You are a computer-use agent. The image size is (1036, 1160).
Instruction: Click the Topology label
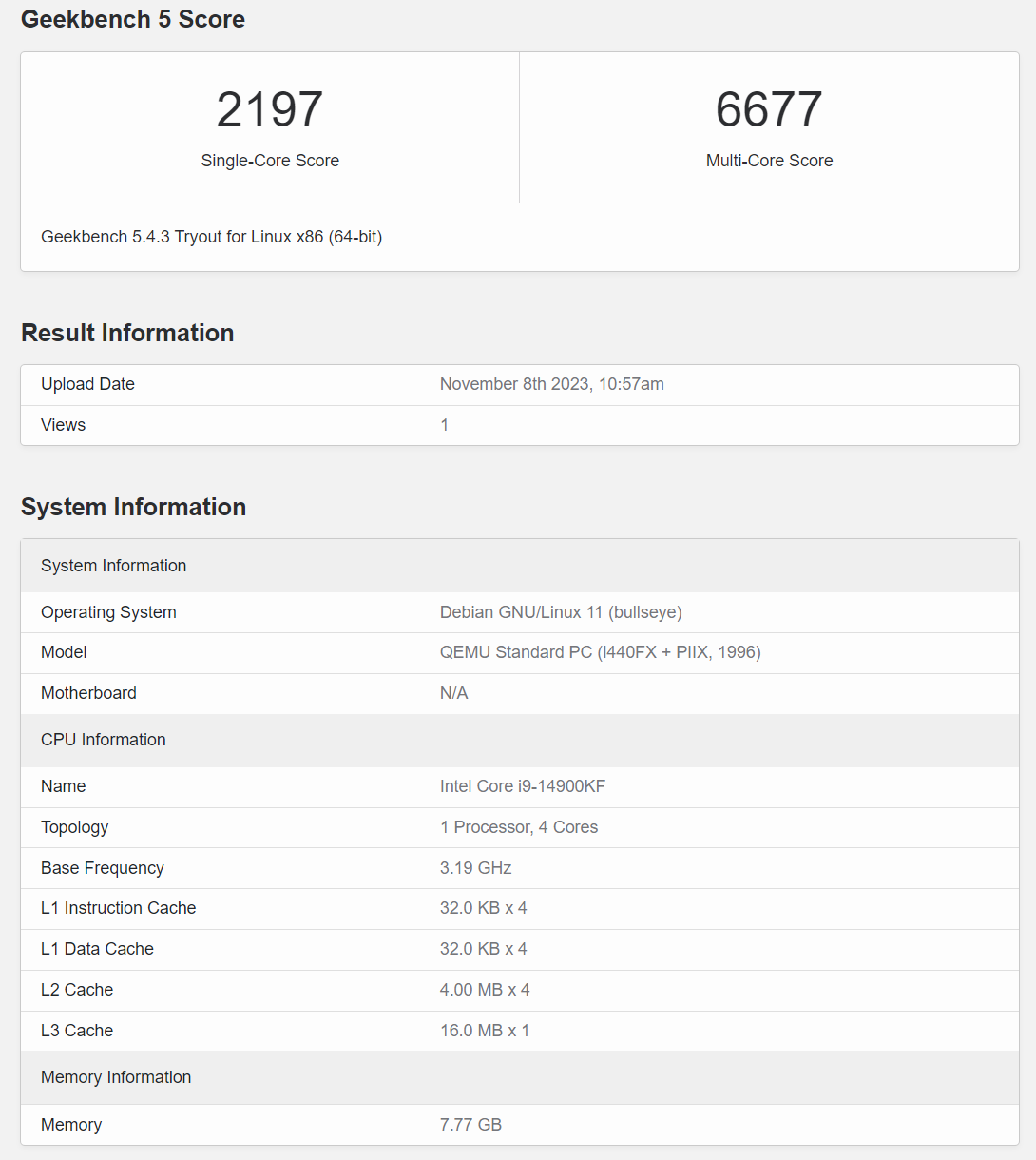tap(74, 827)
